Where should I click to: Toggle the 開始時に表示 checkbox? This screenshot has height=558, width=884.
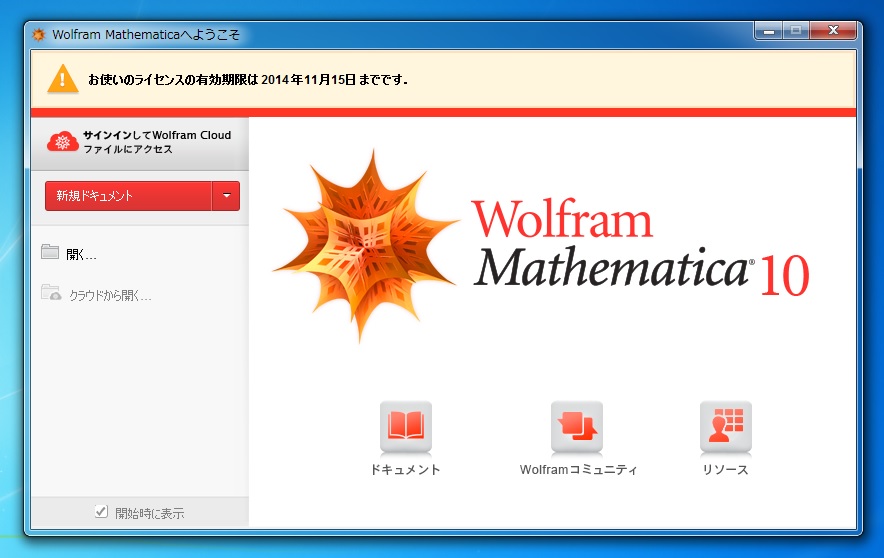coord(101,511)
